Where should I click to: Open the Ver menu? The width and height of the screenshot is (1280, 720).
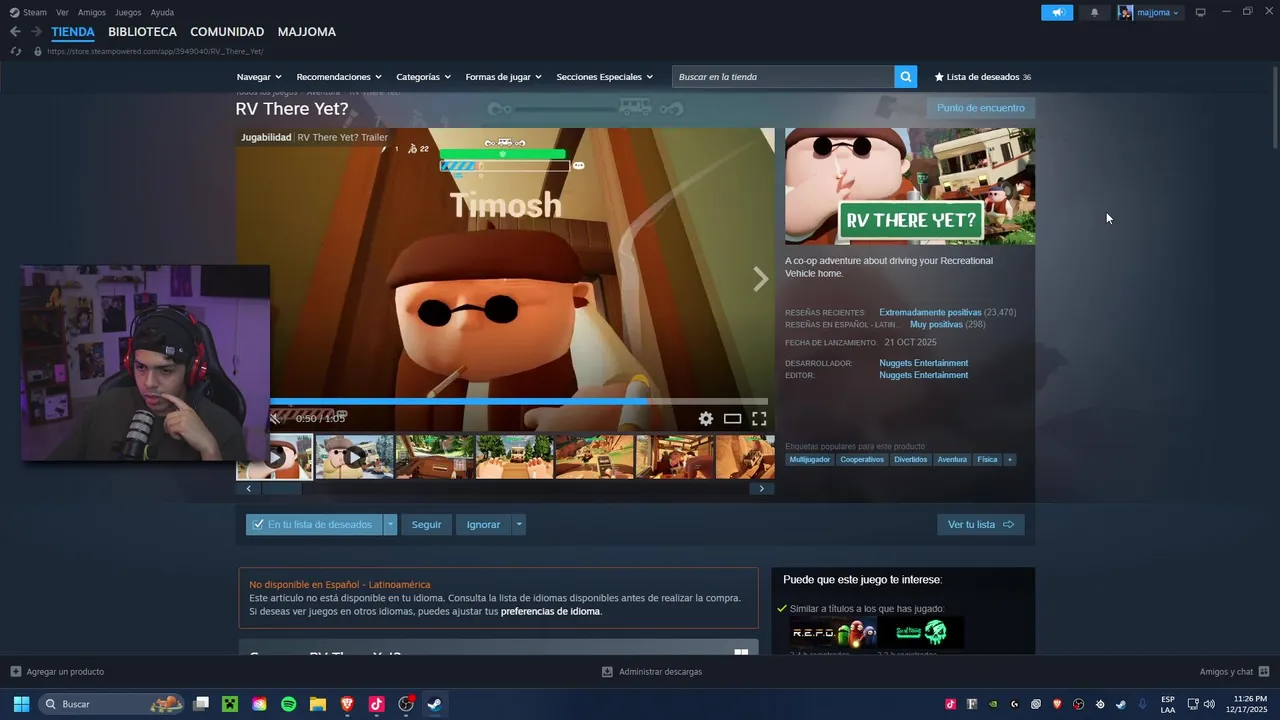point(62,12)
